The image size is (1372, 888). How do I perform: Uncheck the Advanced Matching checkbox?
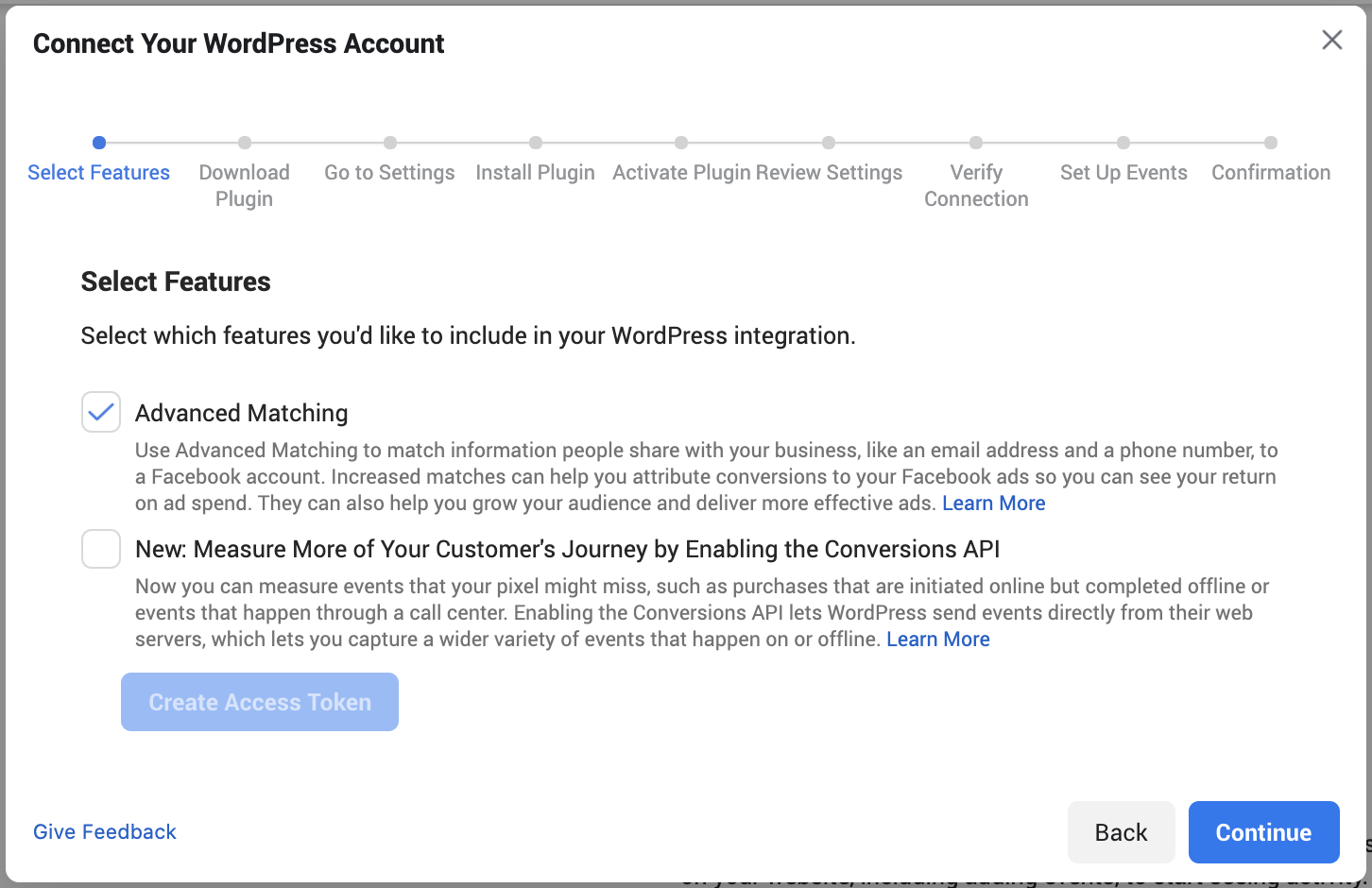click(101, 412)
